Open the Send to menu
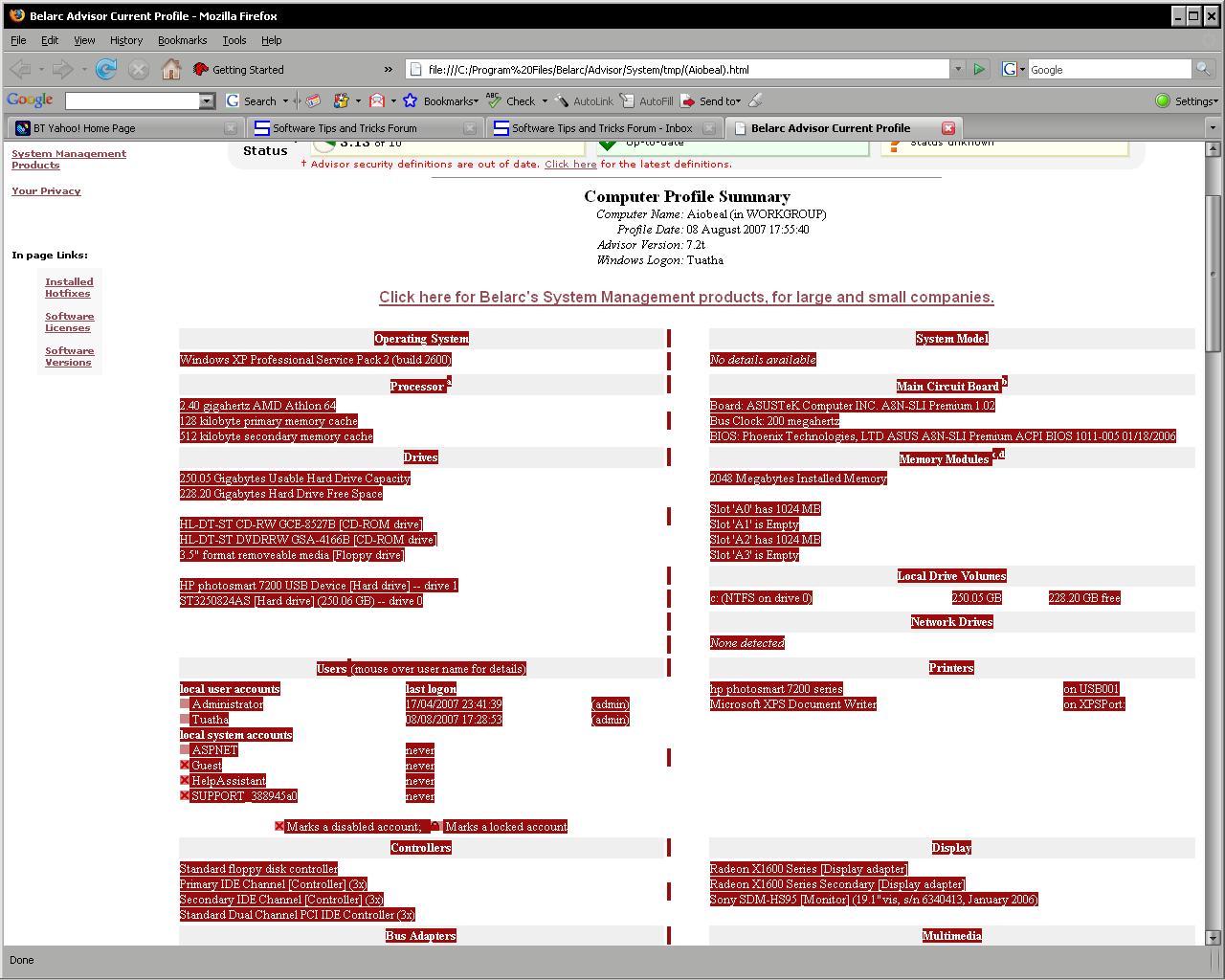Screen dimensions: 1225x980 [x=711, y=100]
